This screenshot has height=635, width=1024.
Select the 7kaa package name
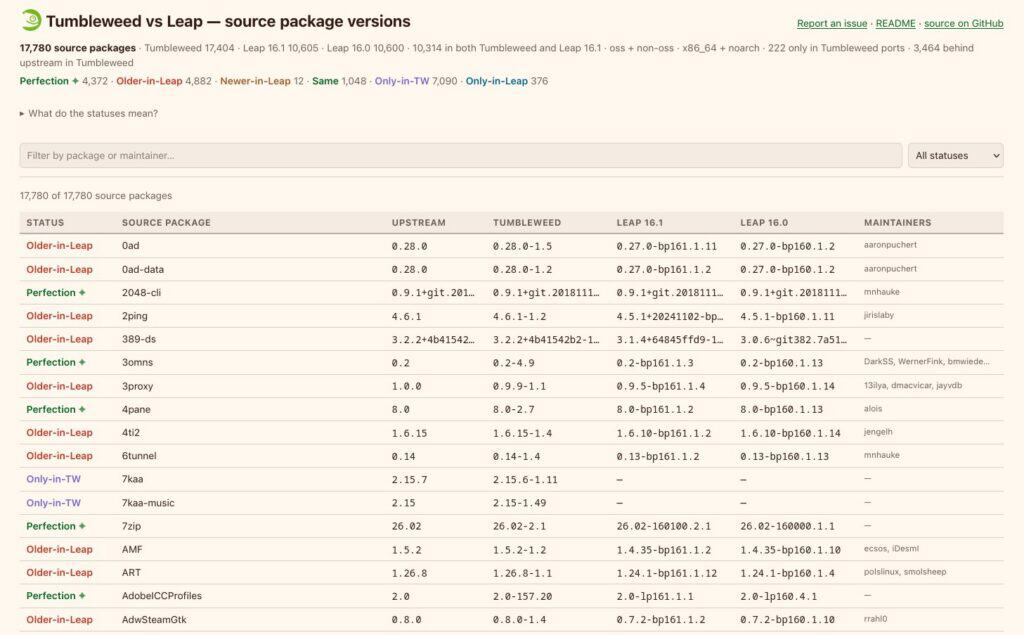pos(132,479)
